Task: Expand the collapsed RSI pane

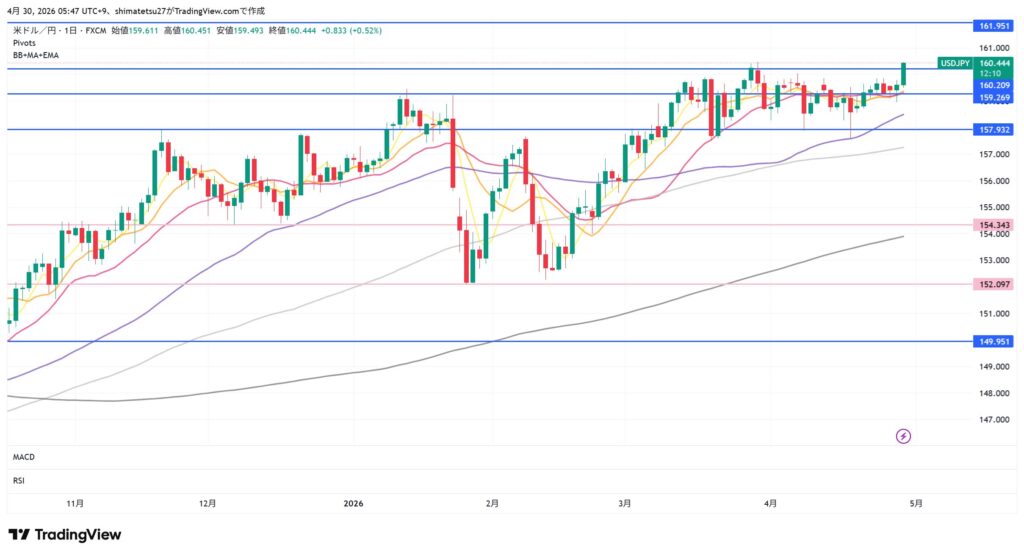Action: pos(18,480)
